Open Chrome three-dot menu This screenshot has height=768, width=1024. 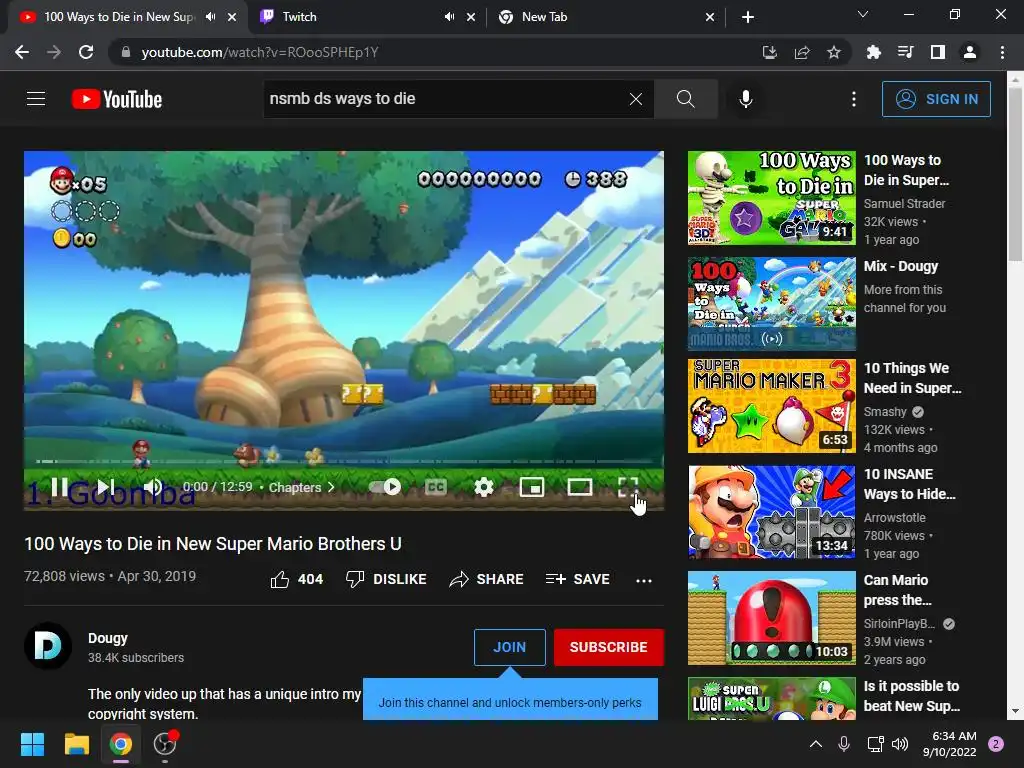1002,52
